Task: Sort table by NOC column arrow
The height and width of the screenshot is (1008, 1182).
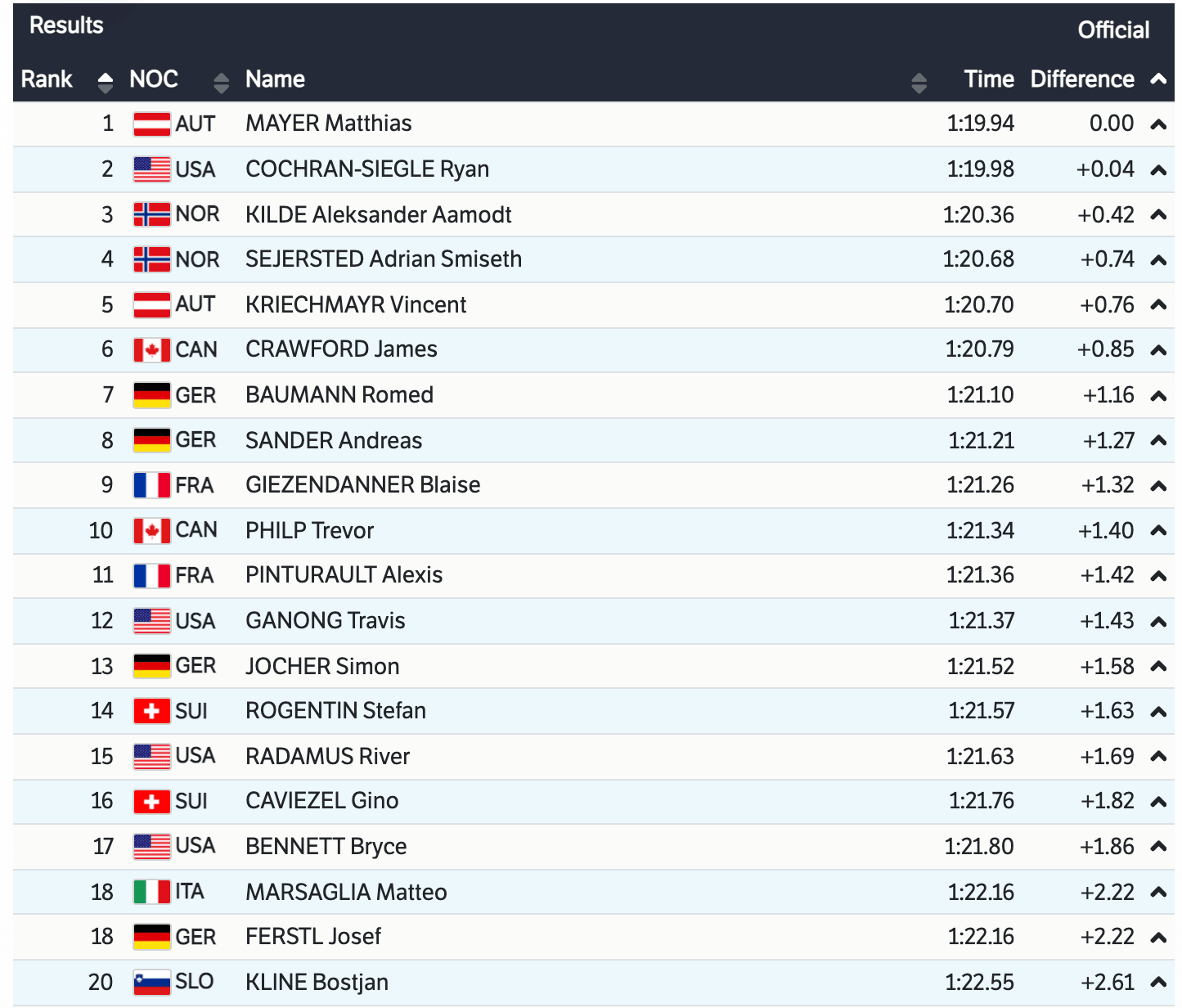Action: (221, 81)
